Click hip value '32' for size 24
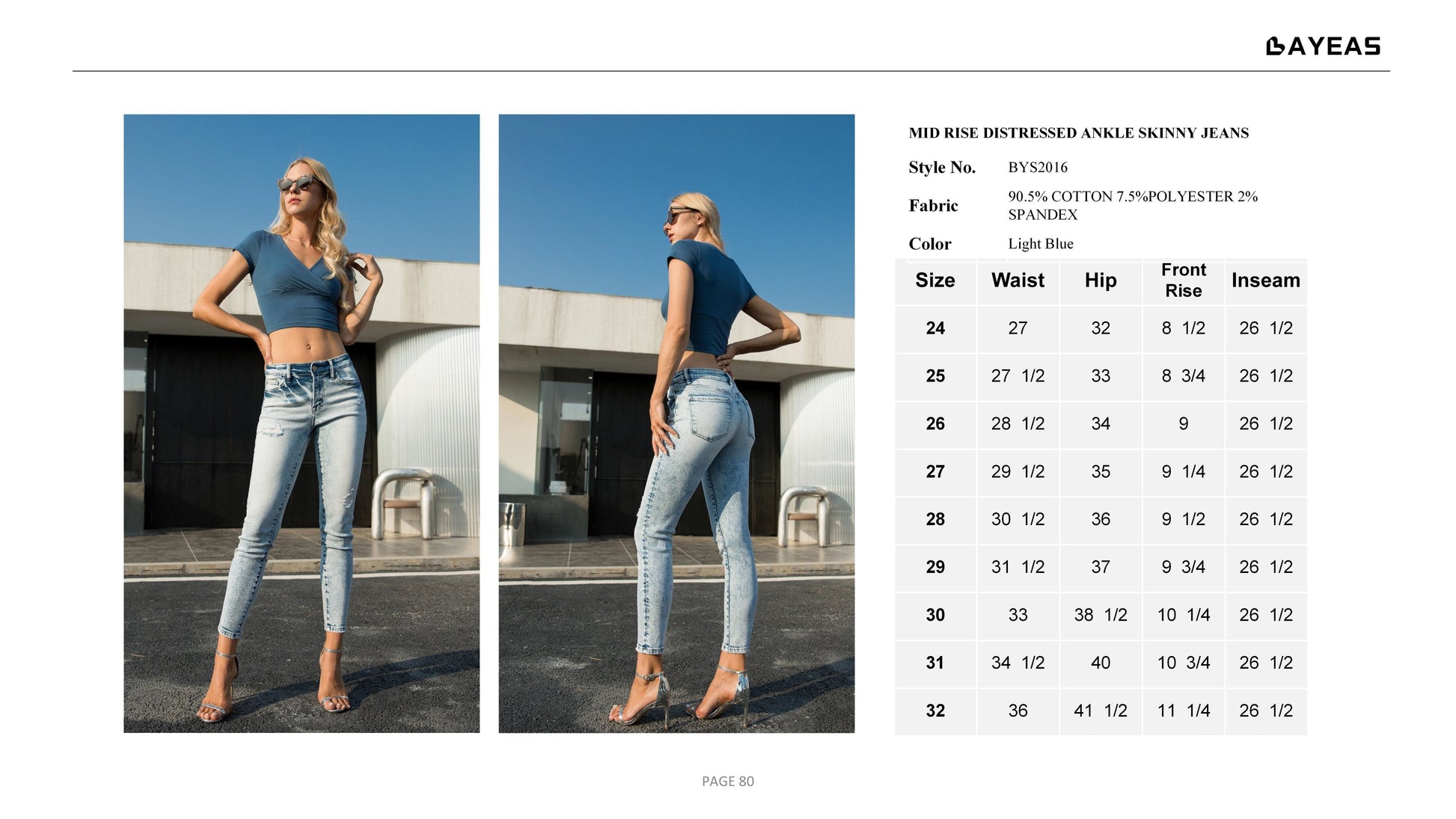Viewport: 1456px width, 819px height. pyautogui.click(x=1101, y=328)
